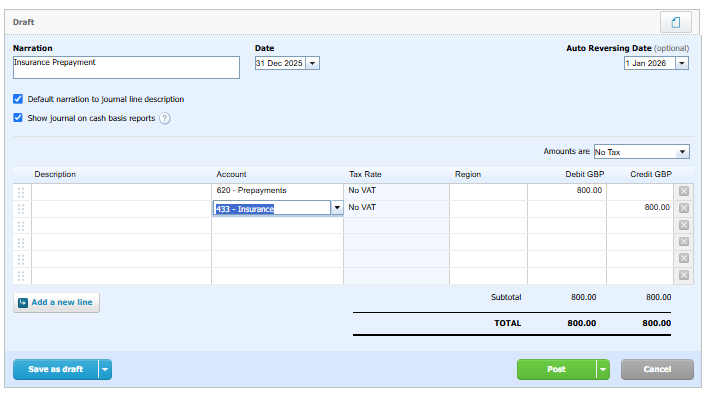
Task: Click Add a new line
Action: point(56,302)
